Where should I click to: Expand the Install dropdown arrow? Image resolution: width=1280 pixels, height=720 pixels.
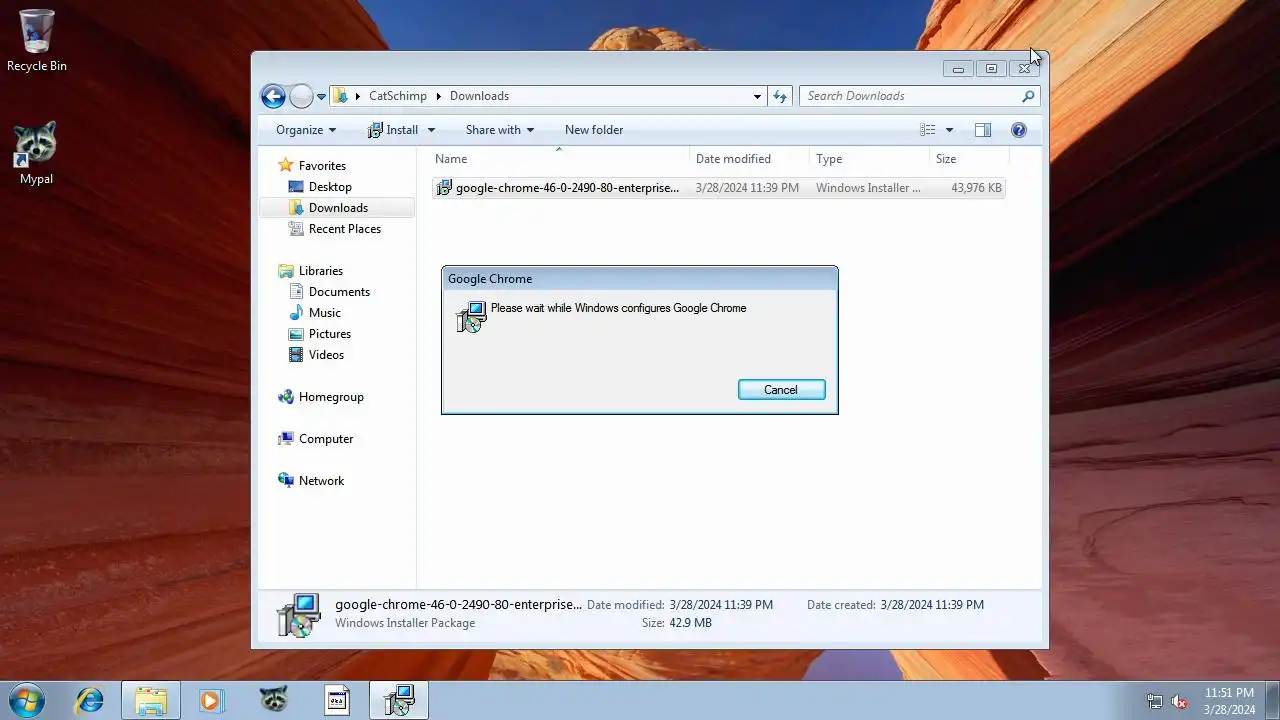pos(431,130)
